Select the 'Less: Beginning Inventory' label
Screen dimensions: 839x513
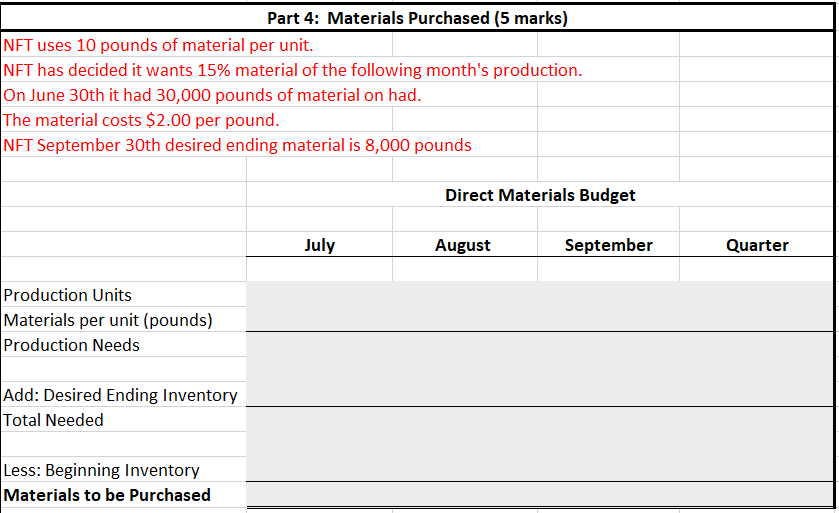point(102,470)
